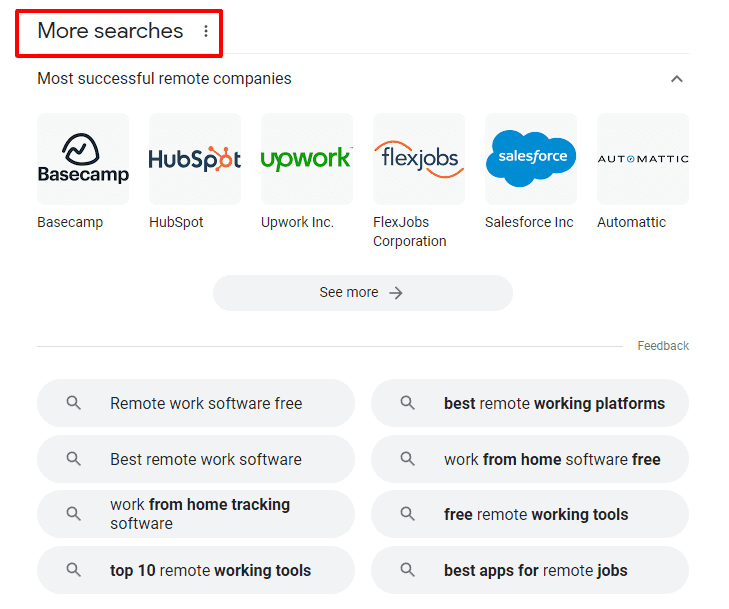
Task: Select work from home tracking software suggestion
Action: click(x=196, y=514)
